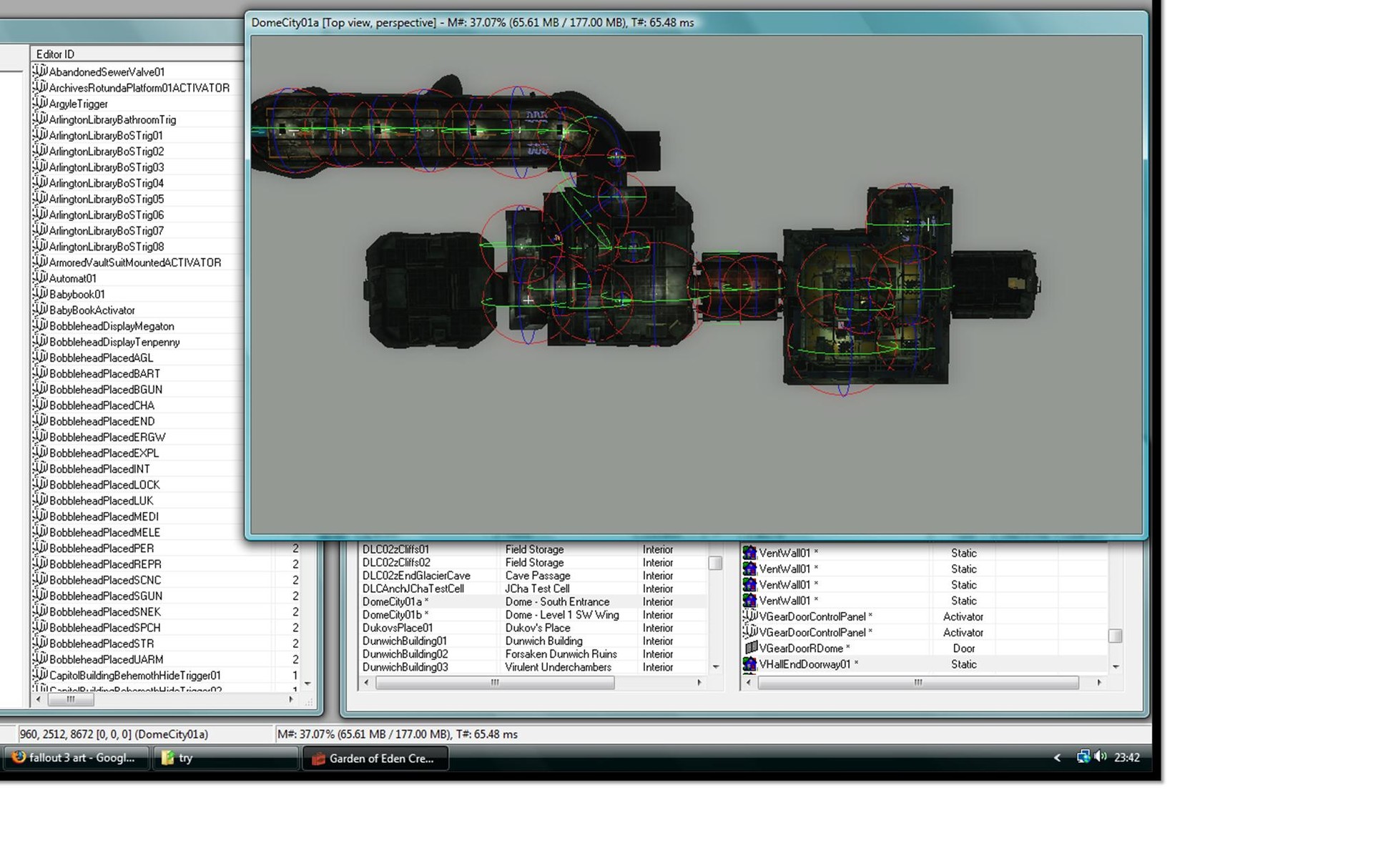Click the volume speaker tray icon
The height and width of the screenshot is (868, 1373).
pos(1101,756)
